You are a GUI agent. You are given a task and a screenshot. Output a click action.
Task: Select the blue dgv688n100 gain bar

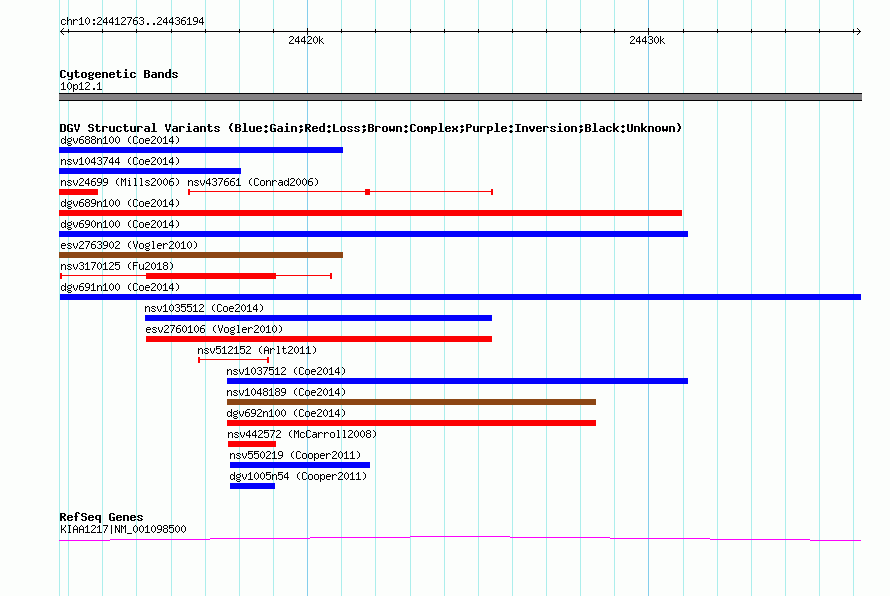coord(201,150)
